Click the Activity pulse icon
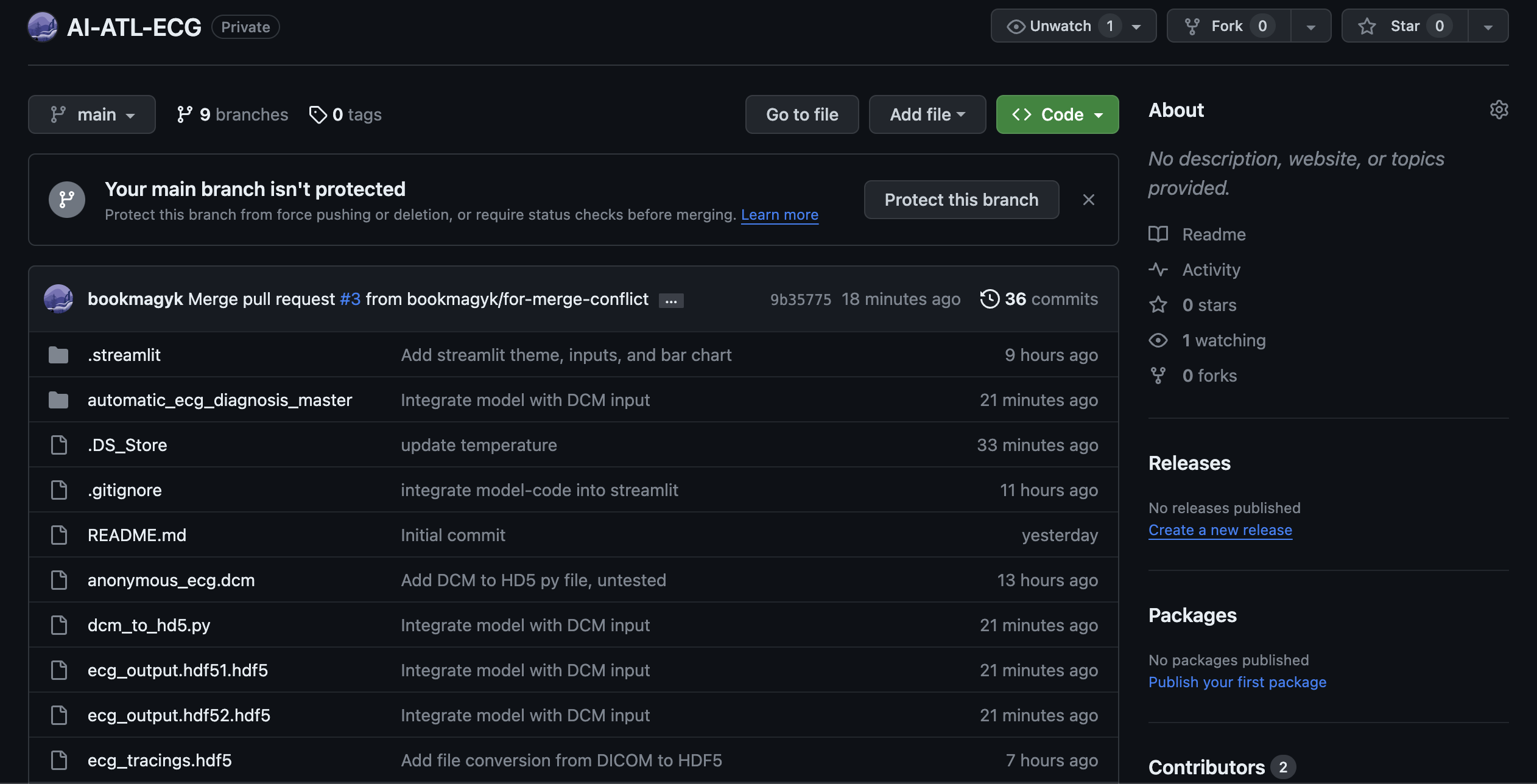The image size is (1537, 784). pyautogui.click(x=1158, y=270)
